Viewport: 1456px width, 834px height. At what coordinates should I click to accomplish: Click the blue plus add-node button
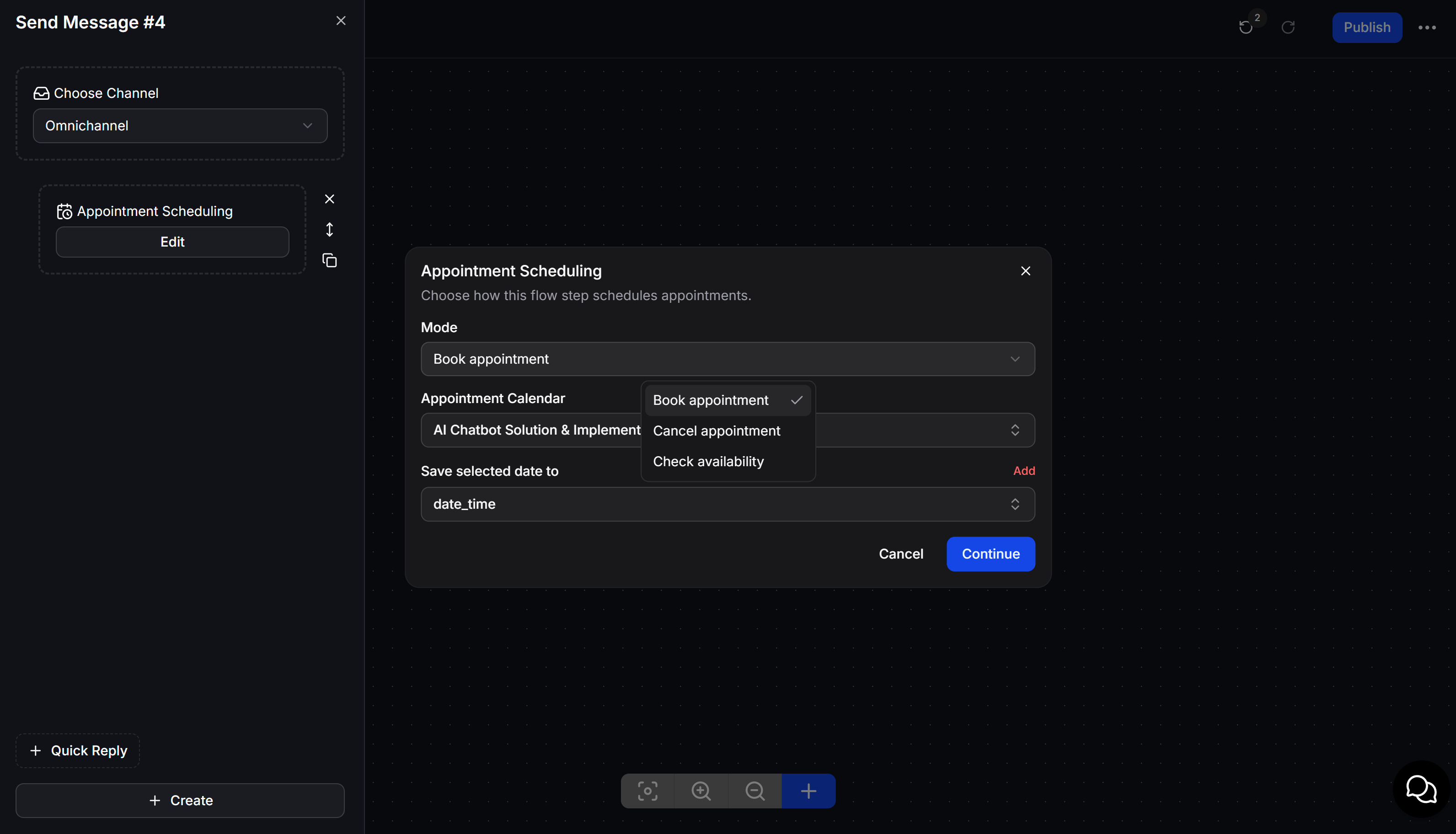pos(808,791)
